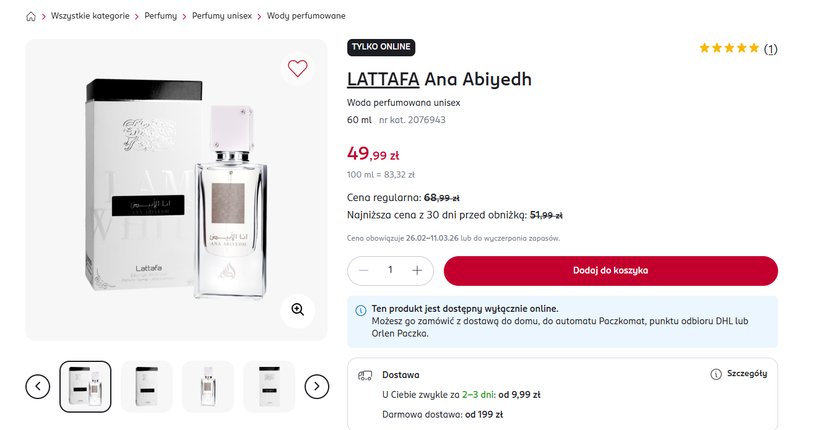Decrease quantity with minus button

[x=363, y=270]
